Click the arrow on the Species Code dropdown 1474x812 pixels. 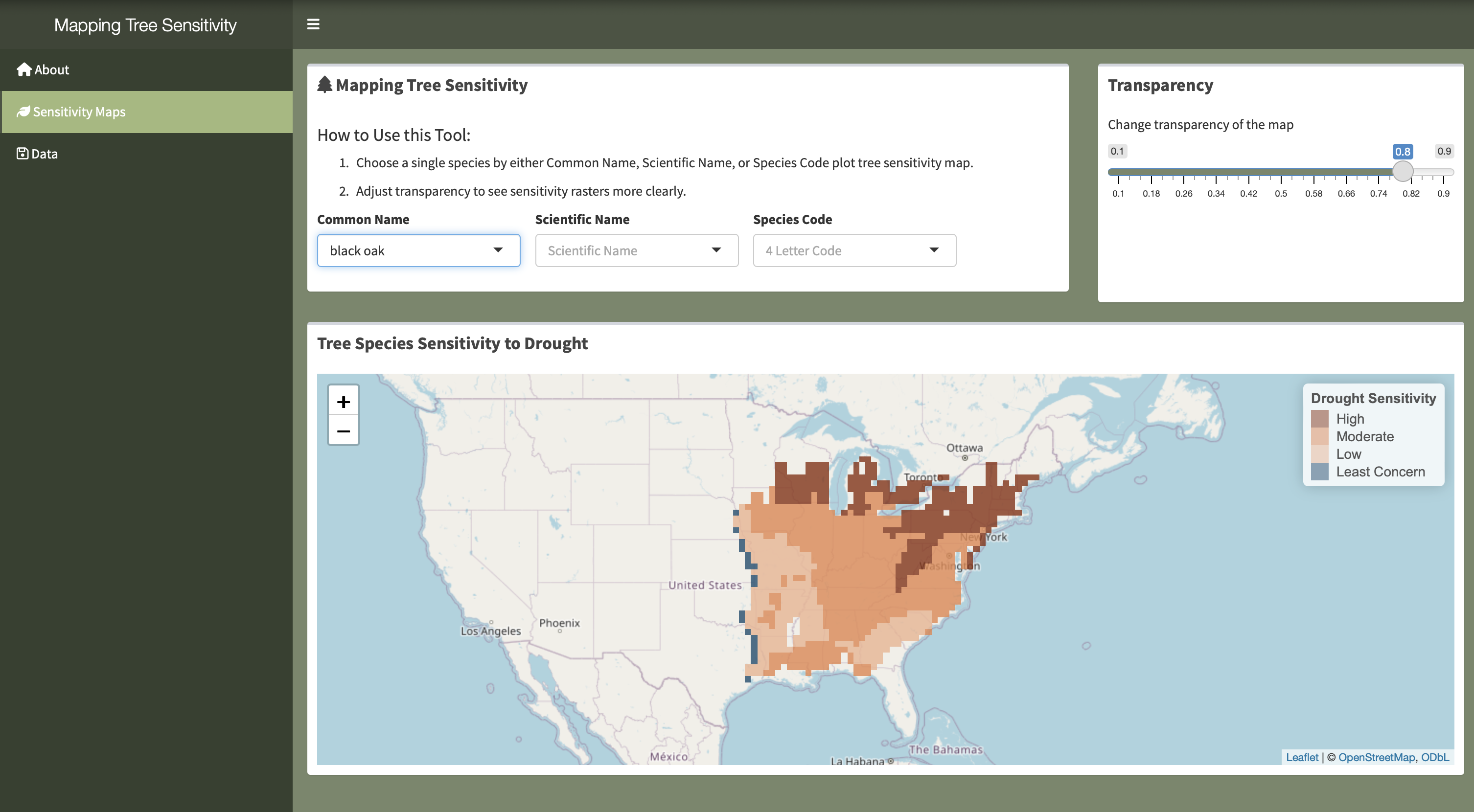click(934, 250)
